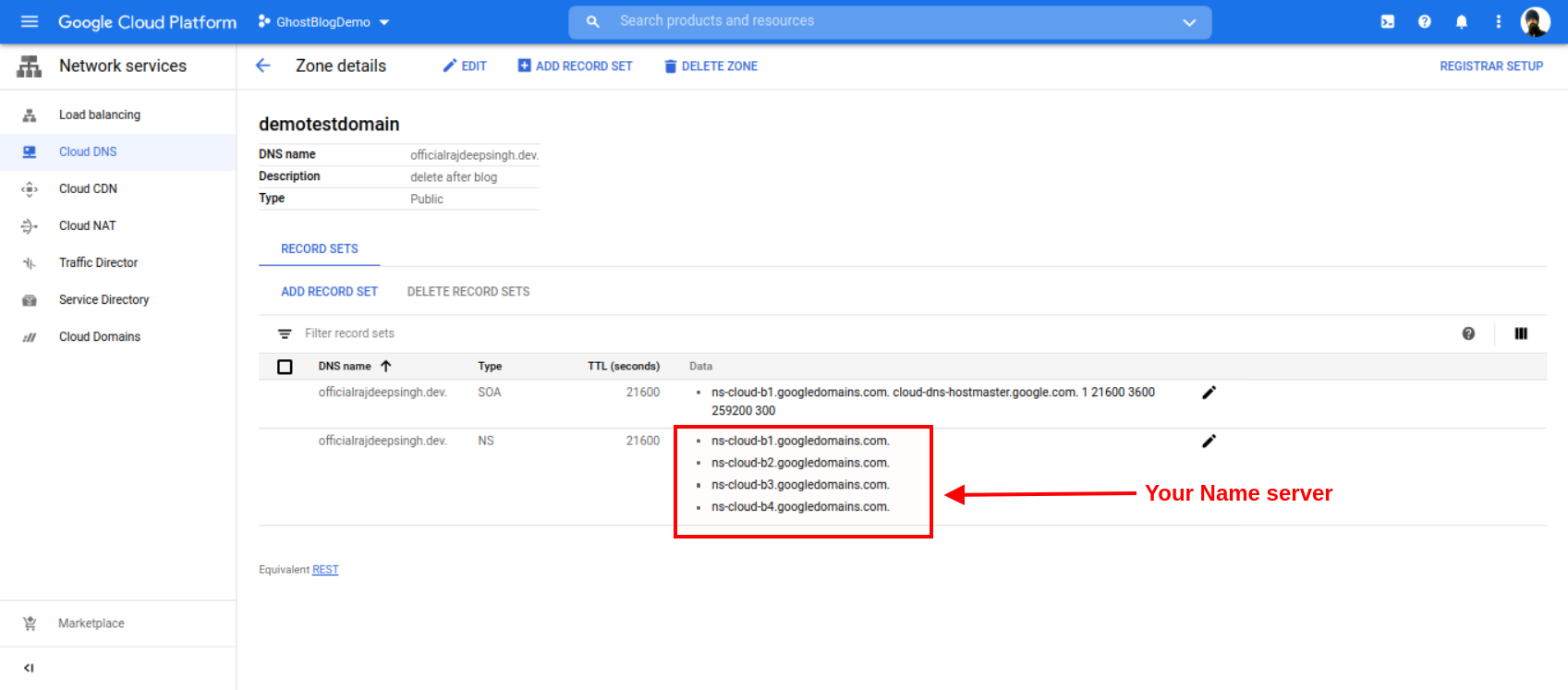
Task: Open the Equivalent REST link
Action: 325,570
